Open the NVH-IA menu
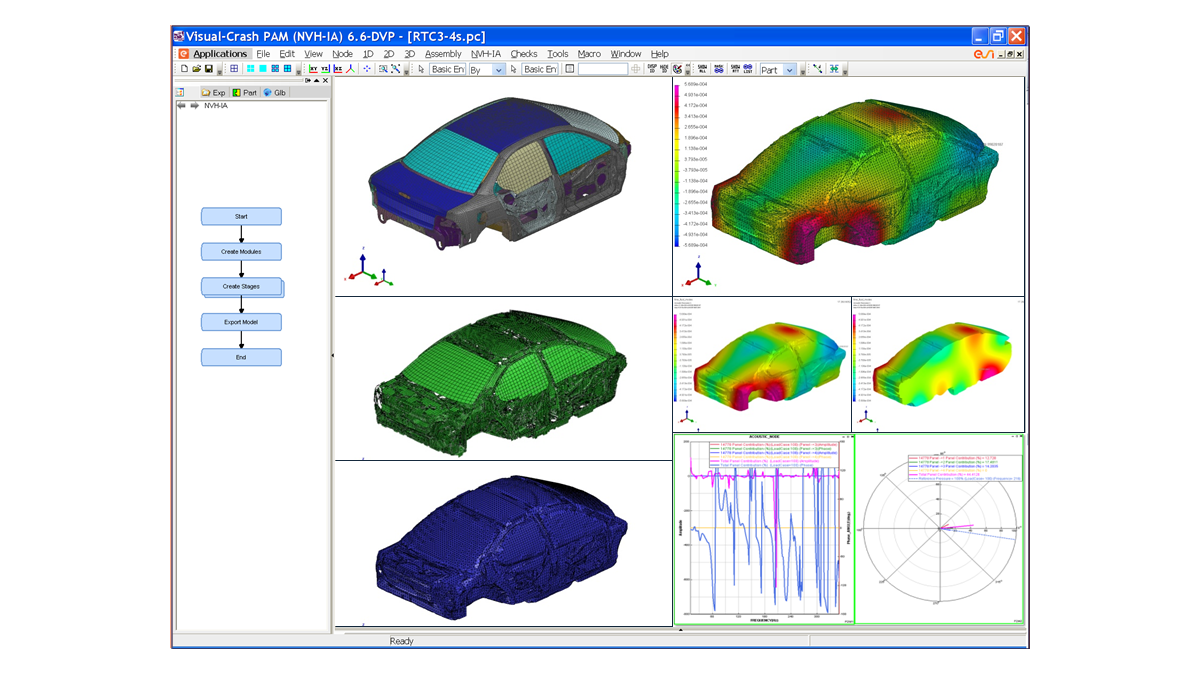The height and width of the screenshot is (675, 1200). 486,54
